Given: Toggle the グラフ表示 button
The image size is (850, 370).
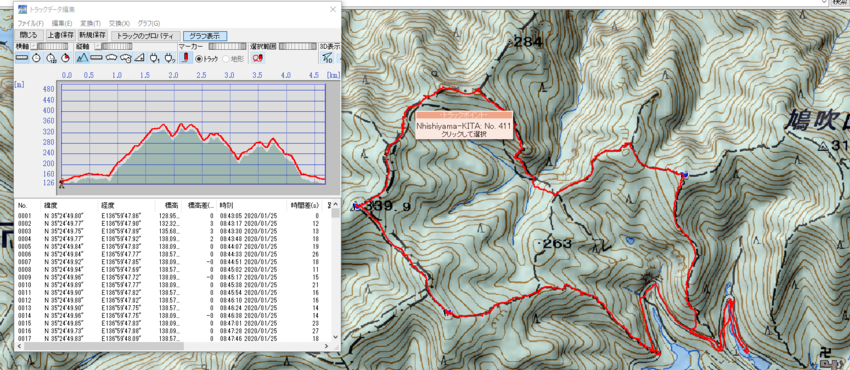Looking at the screenshot, I should [204, 35].
